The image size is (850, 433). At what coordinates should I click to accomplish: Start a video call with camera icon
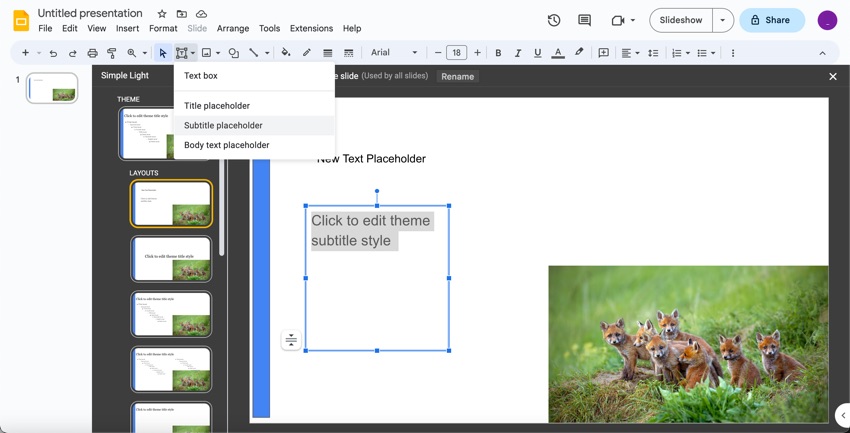(x=617, y=20)
